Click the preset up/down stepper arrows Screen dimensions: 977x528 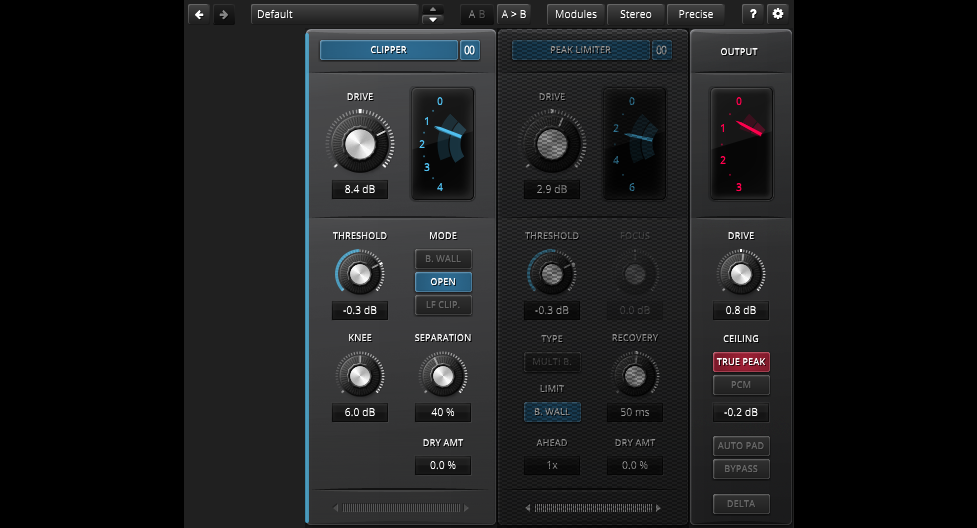coord(433,15)
